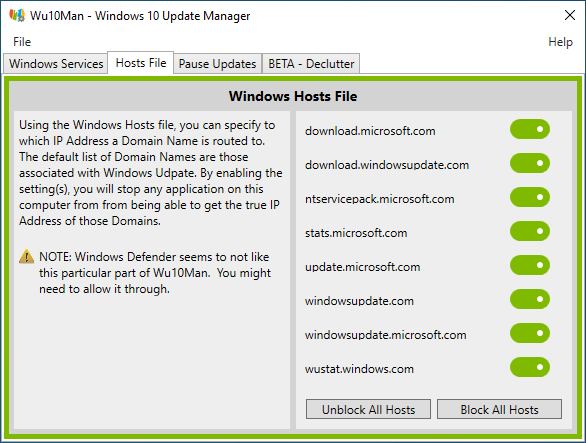Click the Hosts file description paragraph
586x443 pixels.
point(151,173)
